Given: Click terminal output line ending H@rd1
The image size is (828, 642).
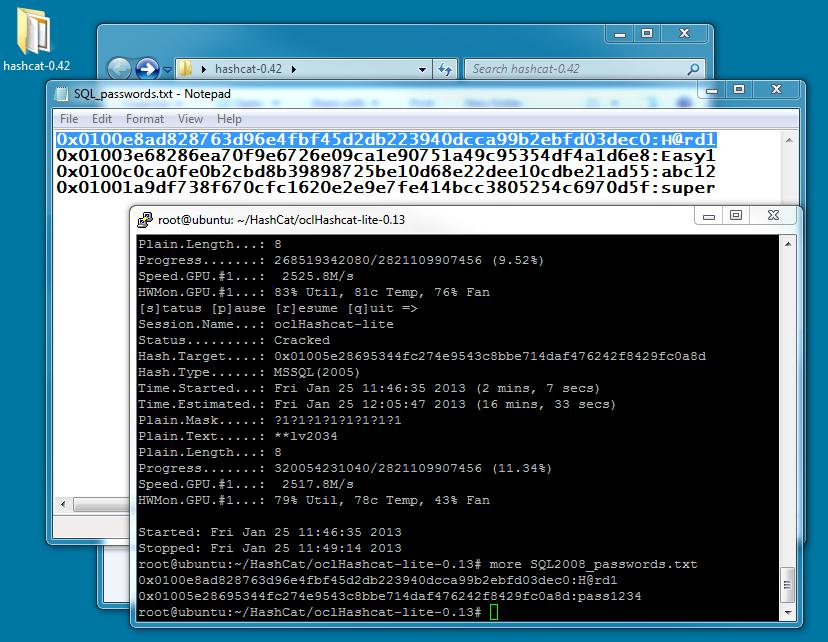Looking at the screenshot, I should pos(378,580).
